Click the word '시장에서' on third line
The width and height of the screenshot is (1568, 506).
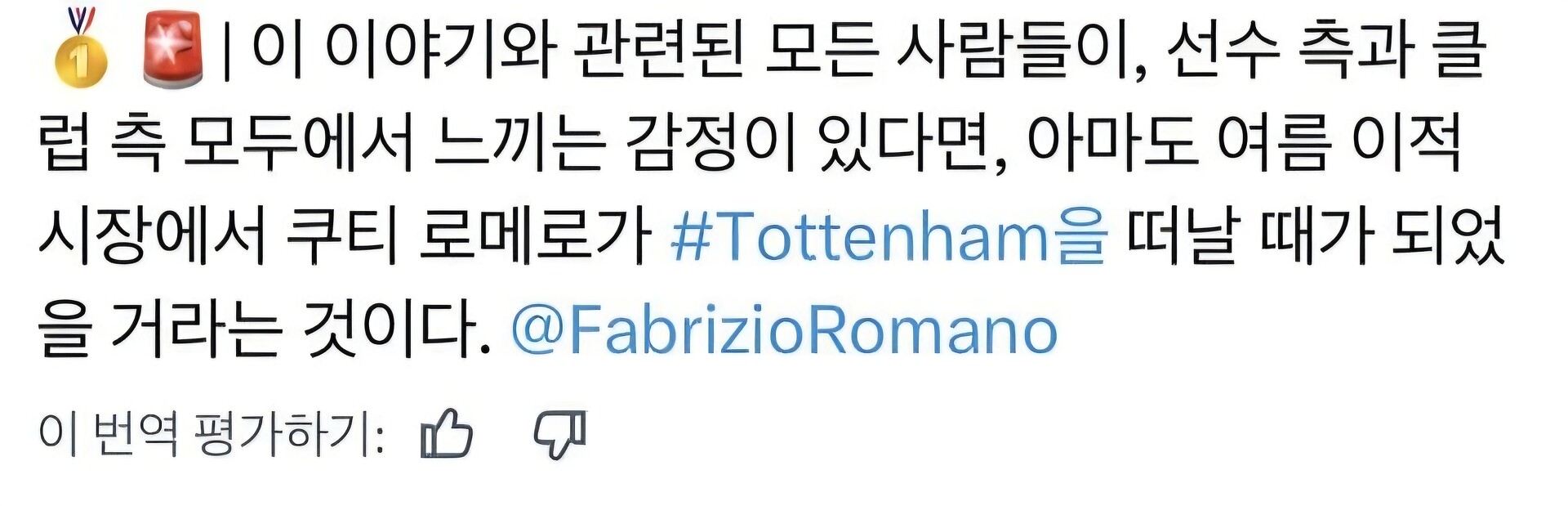point(152,237)
